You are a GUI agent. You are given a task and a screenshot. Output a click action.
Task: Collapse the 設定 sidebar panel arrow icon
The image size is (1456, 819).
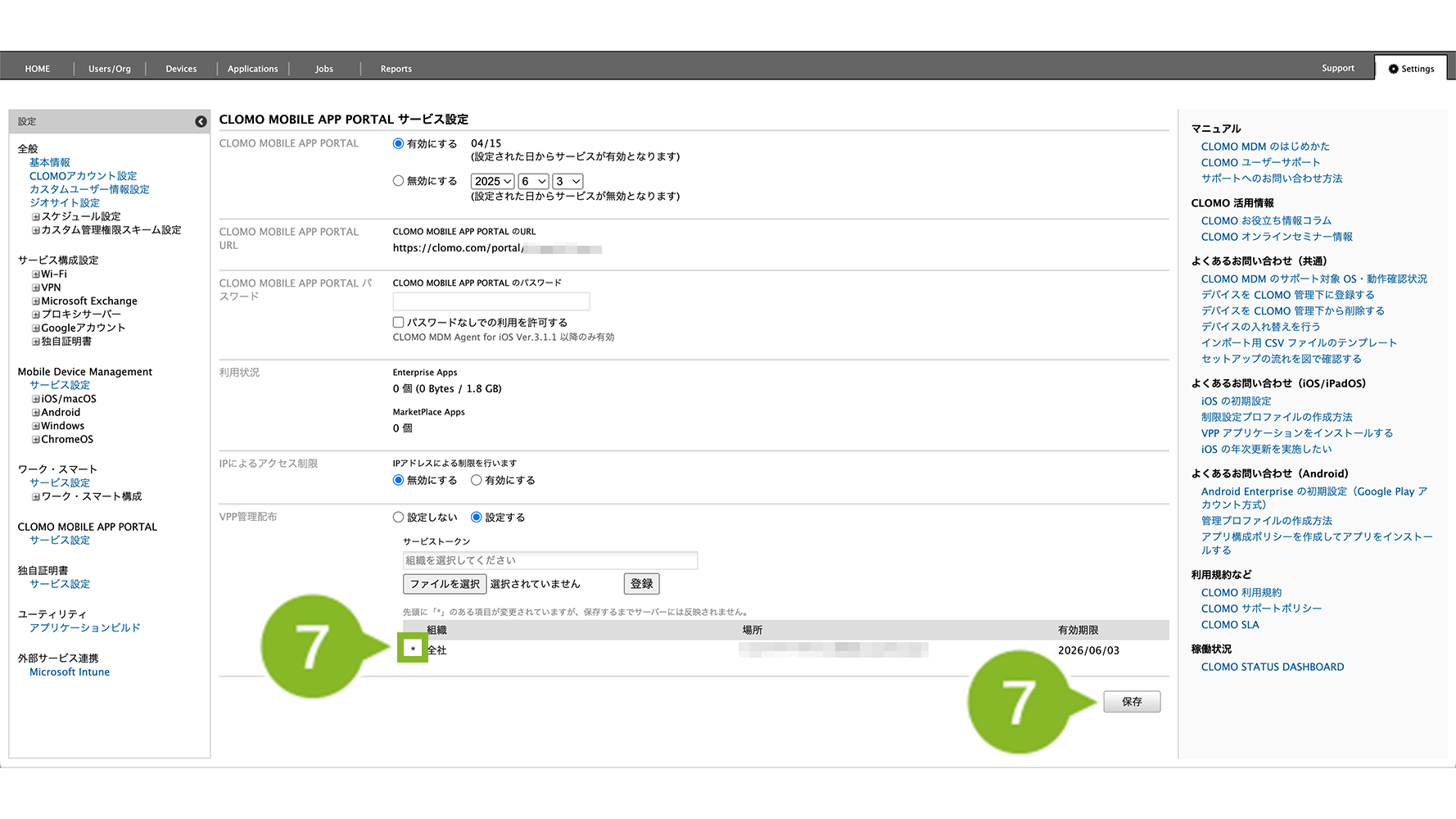coord(201,121)
